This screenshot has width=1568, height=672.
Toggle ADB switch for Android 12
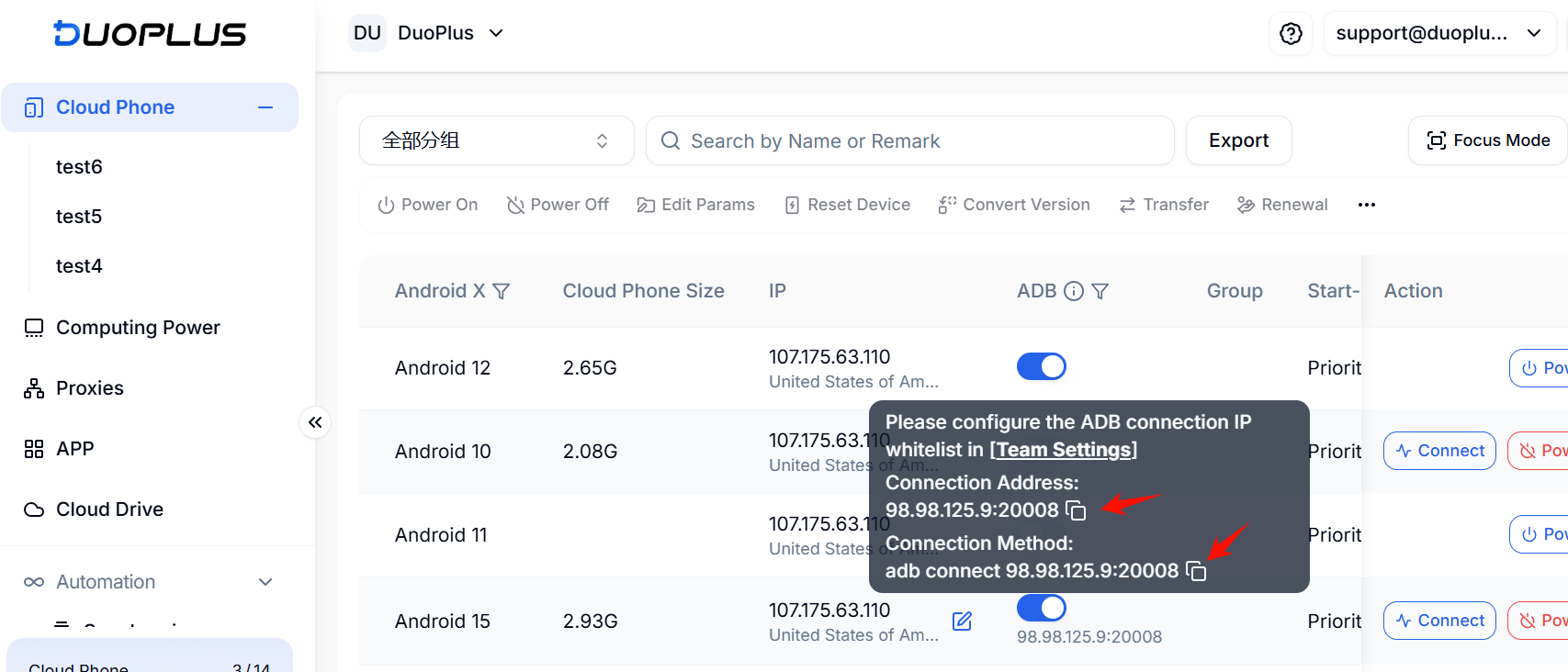click(x=1042, y=366)
